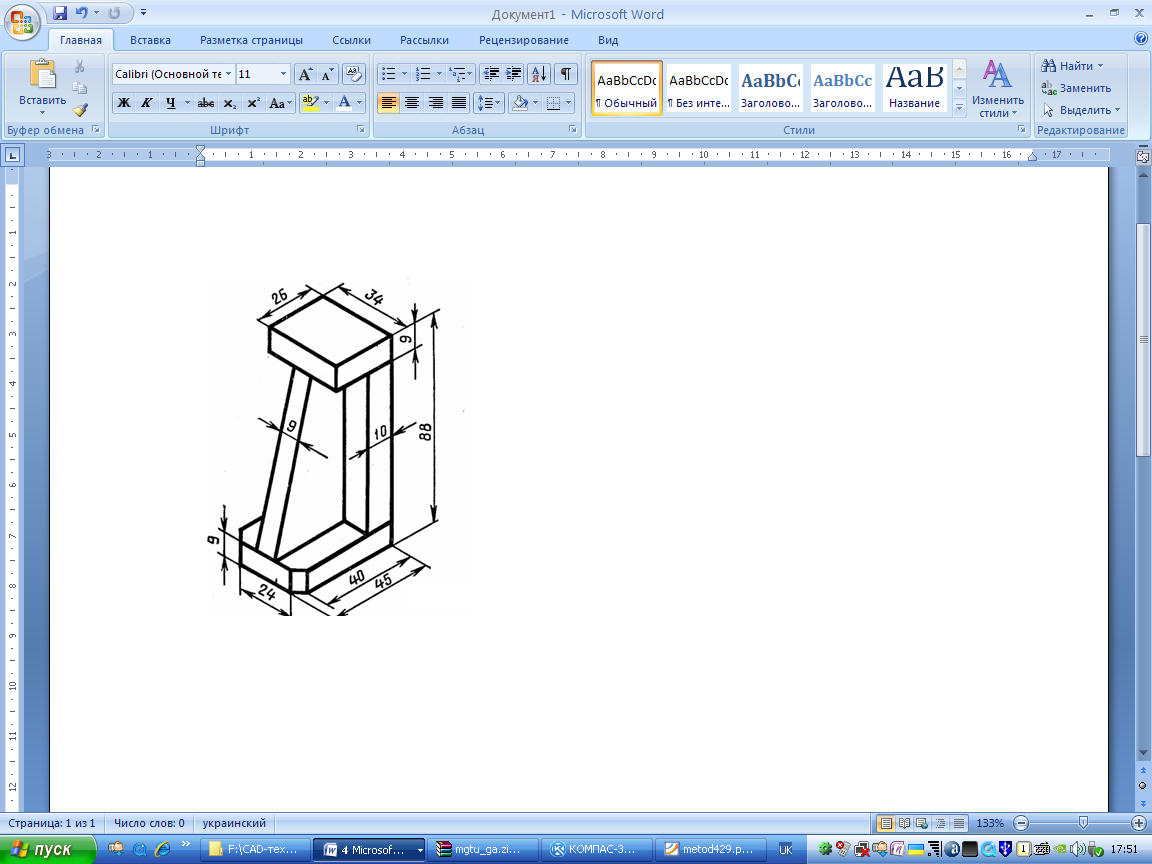Toggle italic (К) formatting
Image resolution: width=1152 pixels, height=864 pixels.
[x=147, y=102]
